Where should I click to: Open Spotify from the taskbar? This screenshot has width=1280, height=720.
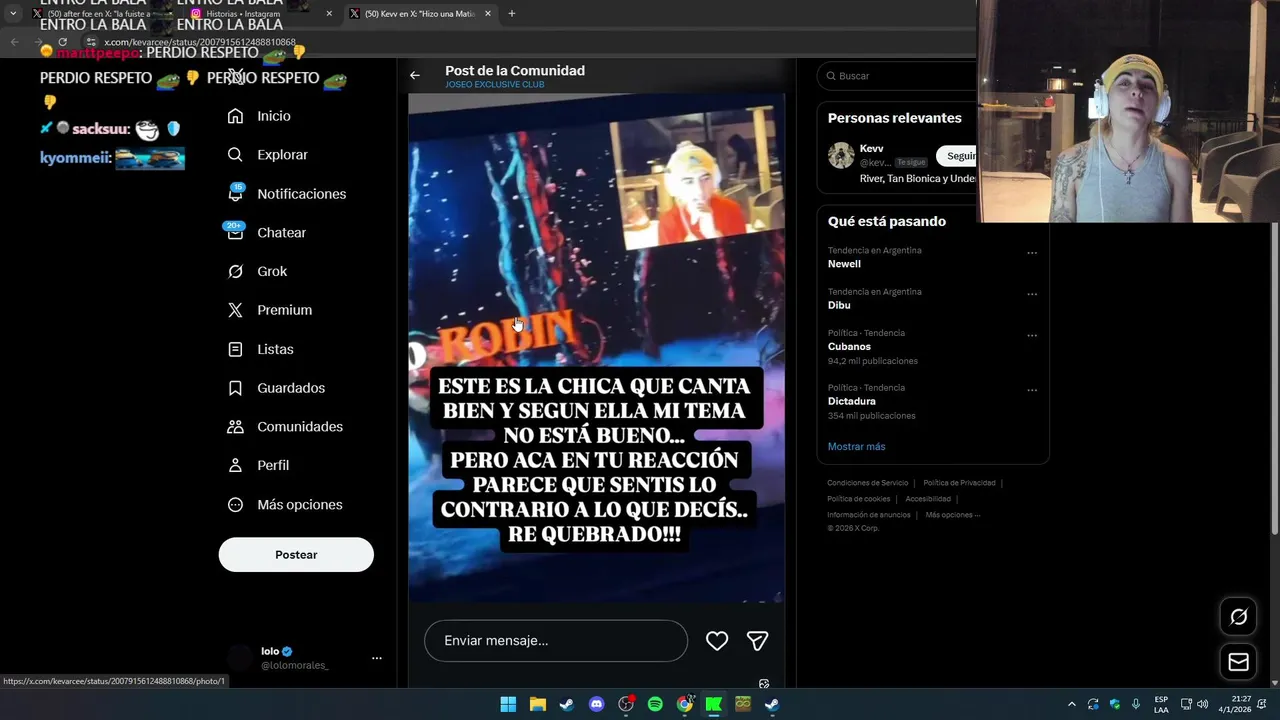655,704
